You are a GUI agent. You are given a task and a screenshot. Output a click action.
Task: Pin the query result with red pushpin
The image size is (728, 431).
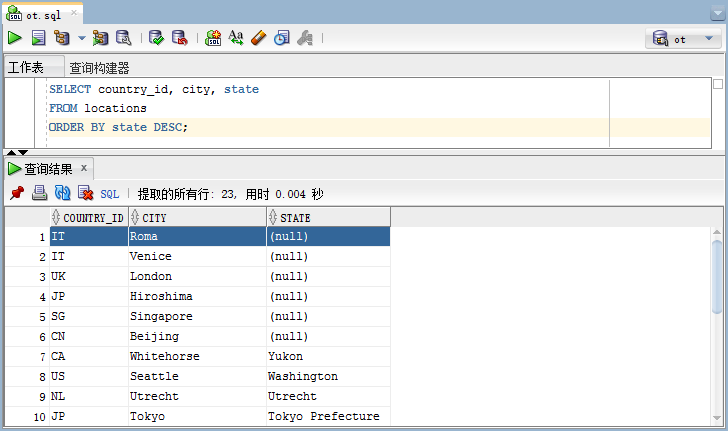[x=16, y=193]
